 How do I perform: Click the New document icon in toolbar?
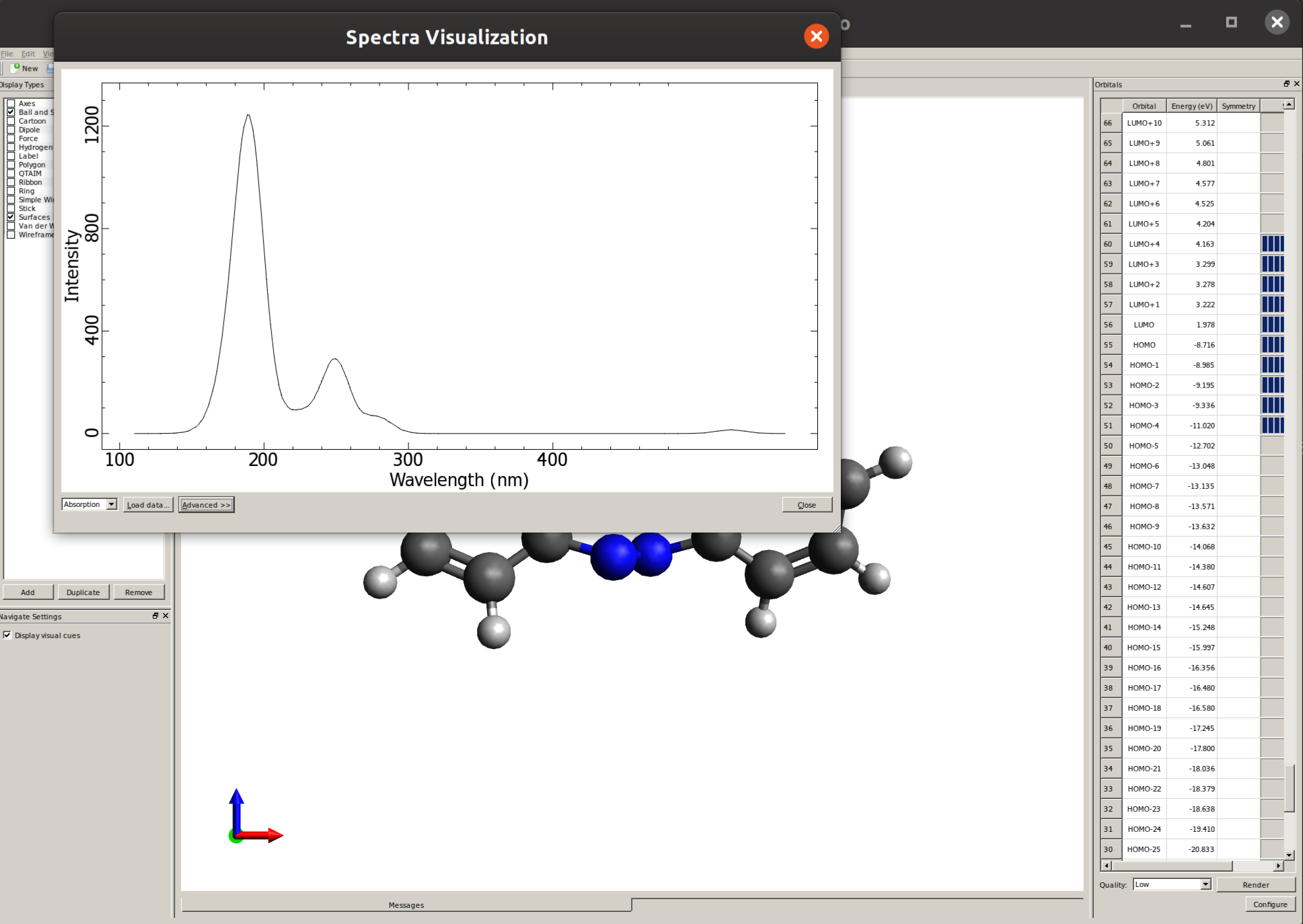[15, 68]
